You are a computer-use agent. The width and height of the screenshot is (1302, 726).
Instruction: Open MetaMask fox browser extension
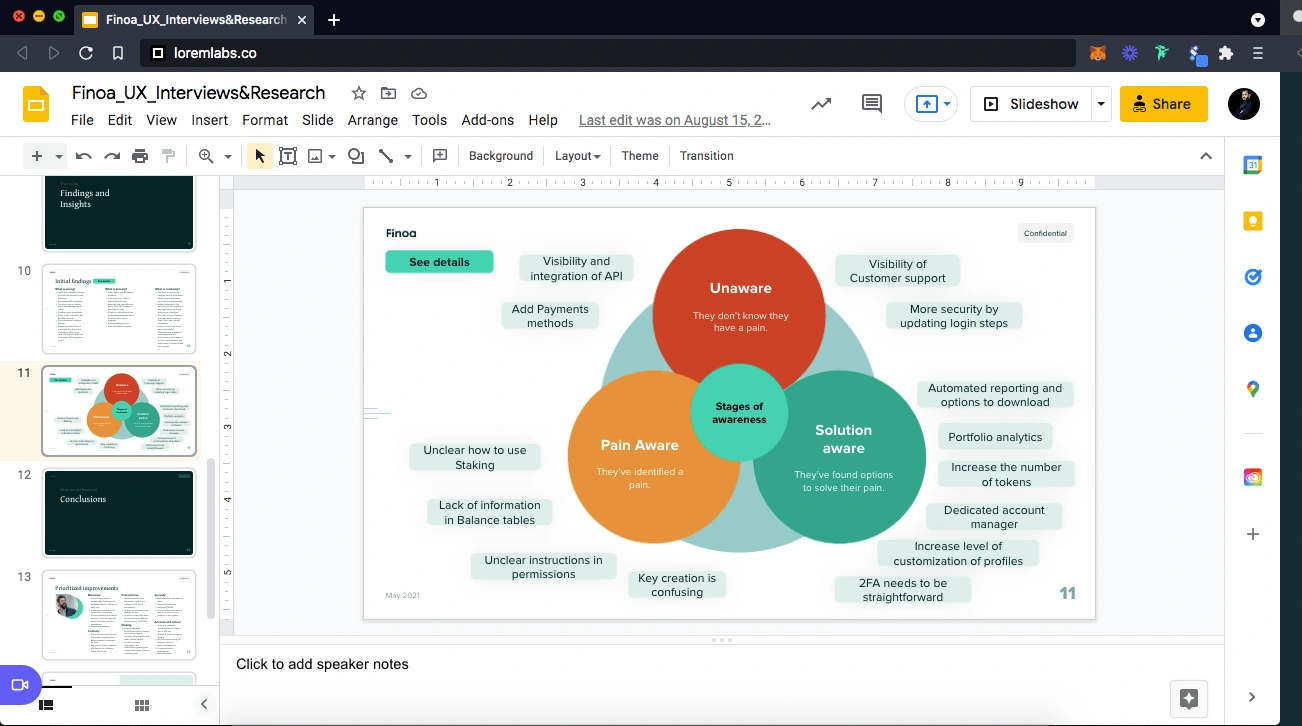click(x=1098, y=53)
